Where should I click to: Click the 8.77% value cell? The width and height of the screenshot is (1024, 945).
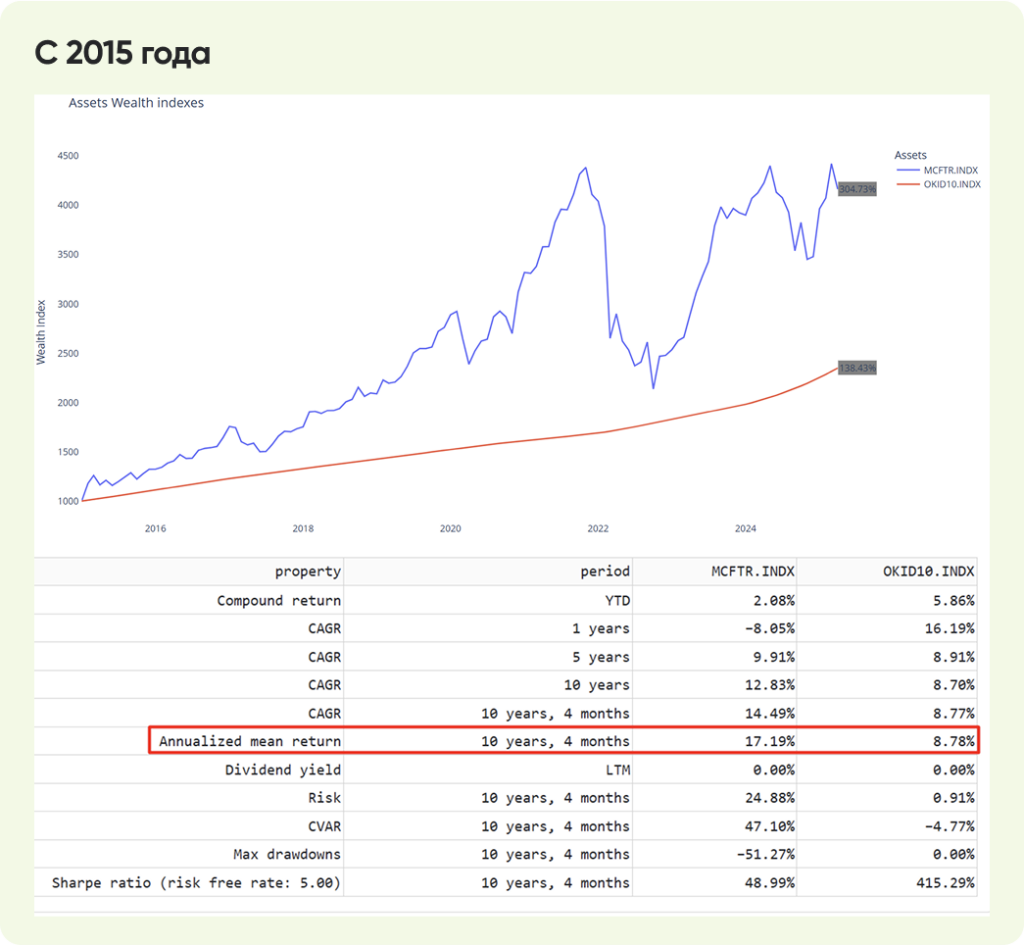click(953, 713)
